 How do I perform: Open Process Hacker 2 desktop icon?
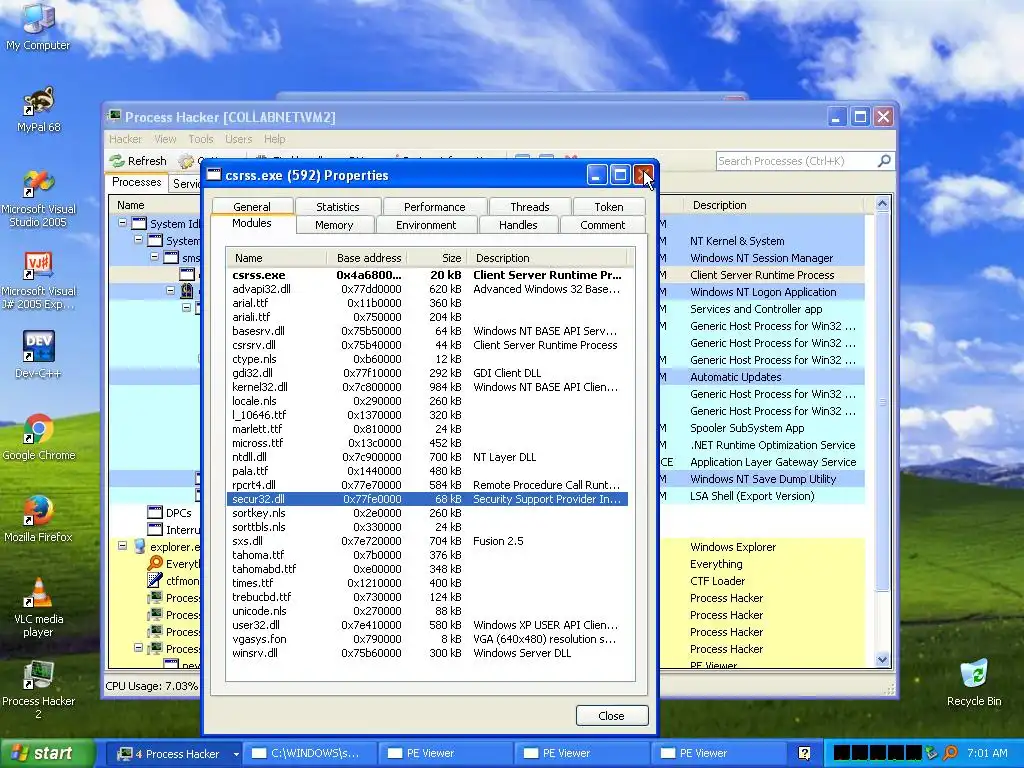(38, 690)
